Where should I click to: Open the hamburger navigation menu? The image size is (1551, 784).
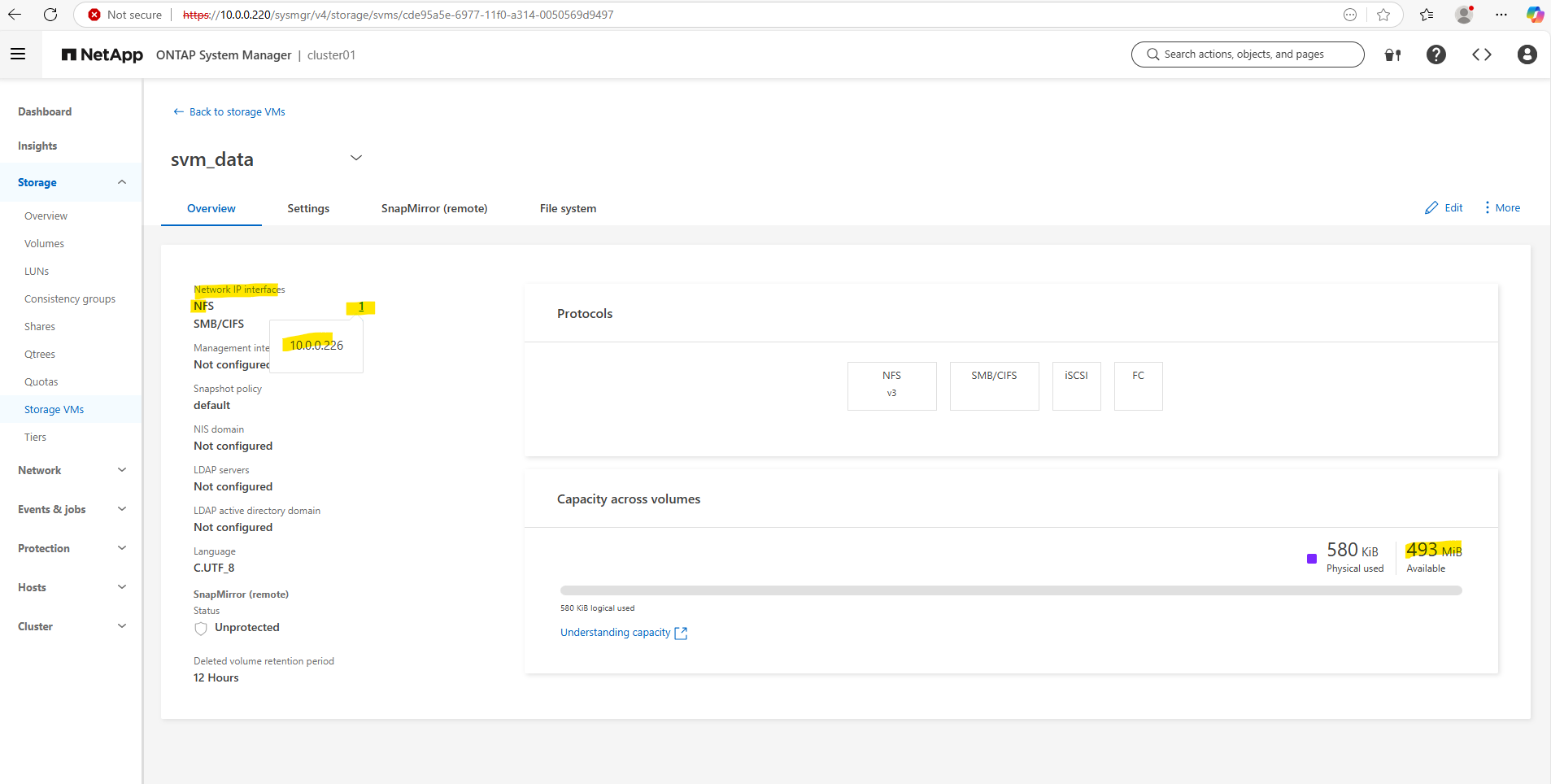[x=18, y=54]
